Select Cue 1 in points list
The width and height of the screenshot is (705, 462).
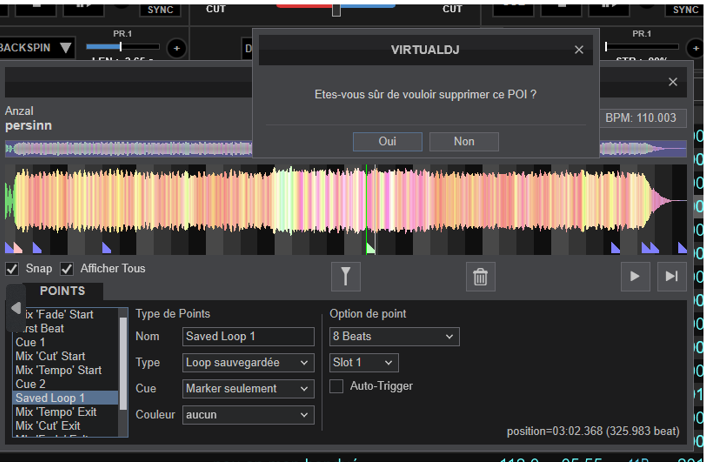[x=65, y=342]
